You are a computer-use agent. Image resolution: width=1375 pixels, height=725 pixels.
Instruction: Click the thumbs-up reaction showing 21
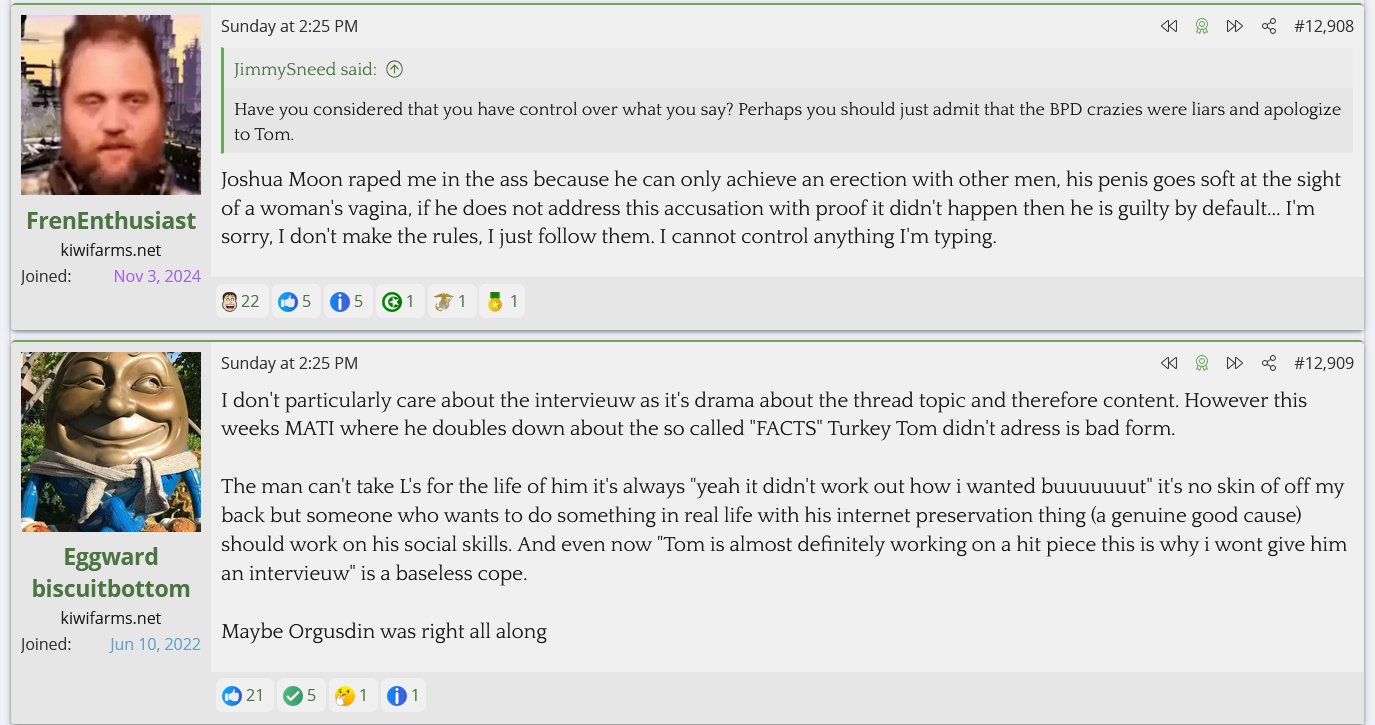tap(243, 695)
